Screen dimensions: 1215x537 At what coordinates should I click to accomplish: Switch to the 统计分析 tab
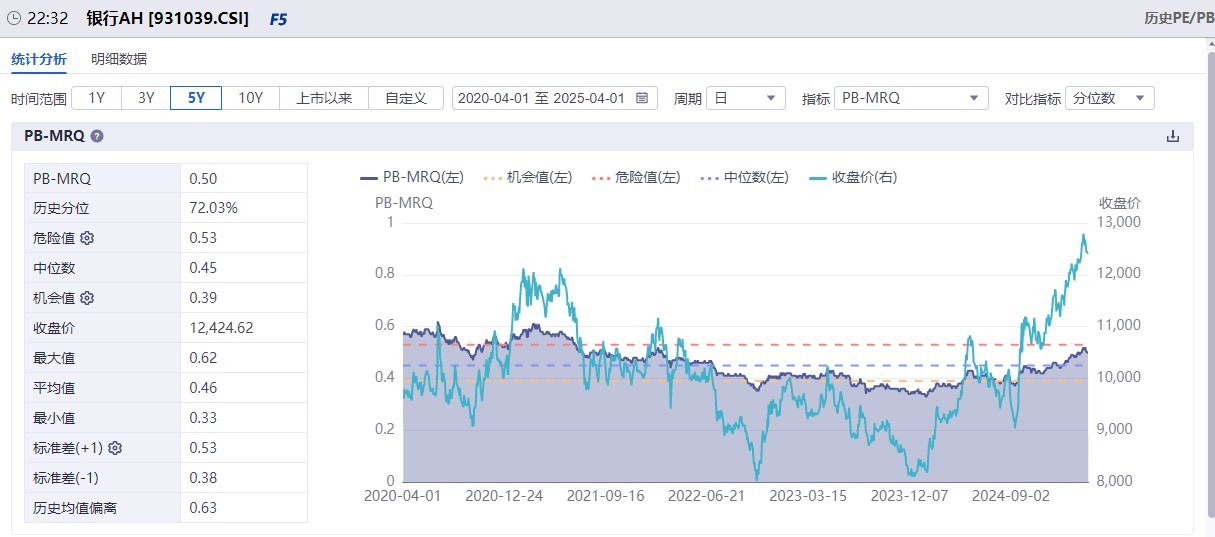(39, 59)
